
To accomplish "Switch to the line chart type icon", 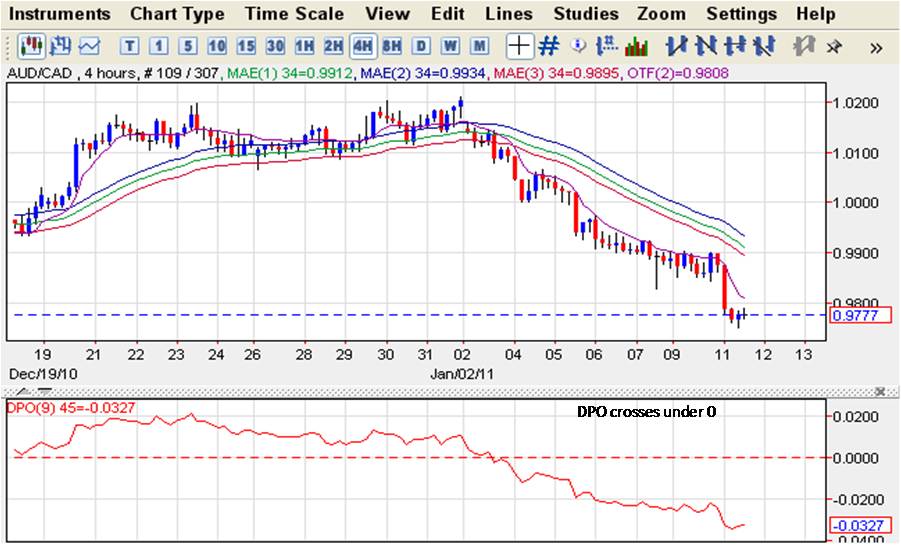I will click(90, 46).
